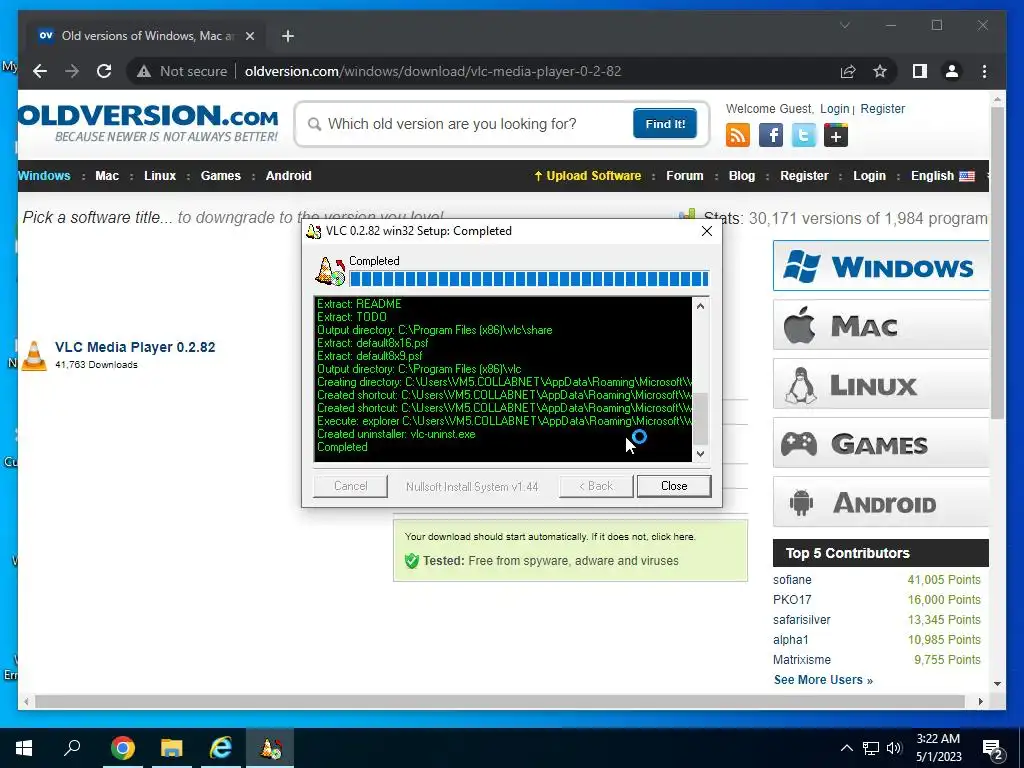Image resolution: width=1024 pixels, height=768 pixels.
Task: Open the Android category banner
Action: [x=880, y=502]
